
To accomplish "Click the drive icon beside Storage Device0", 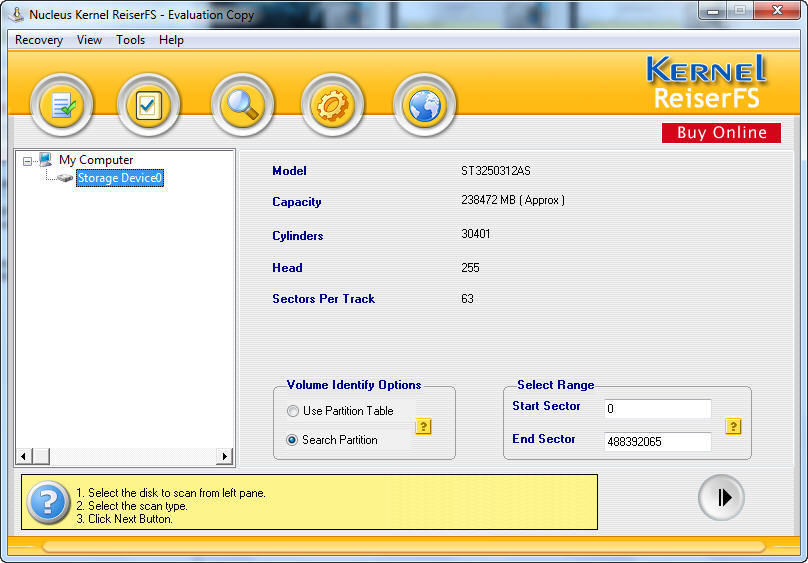I will [65, 178].
